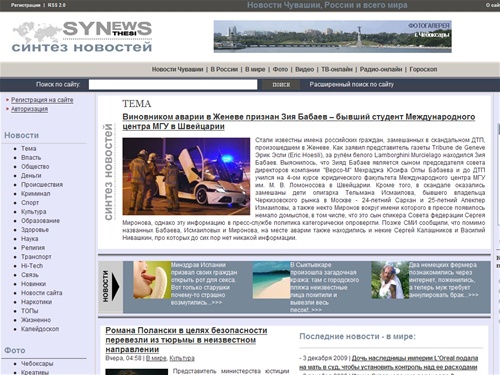The width and height of the screenshot is (500, 375).
Task: Open the В мире menu section
Action: tap(255, 69)
